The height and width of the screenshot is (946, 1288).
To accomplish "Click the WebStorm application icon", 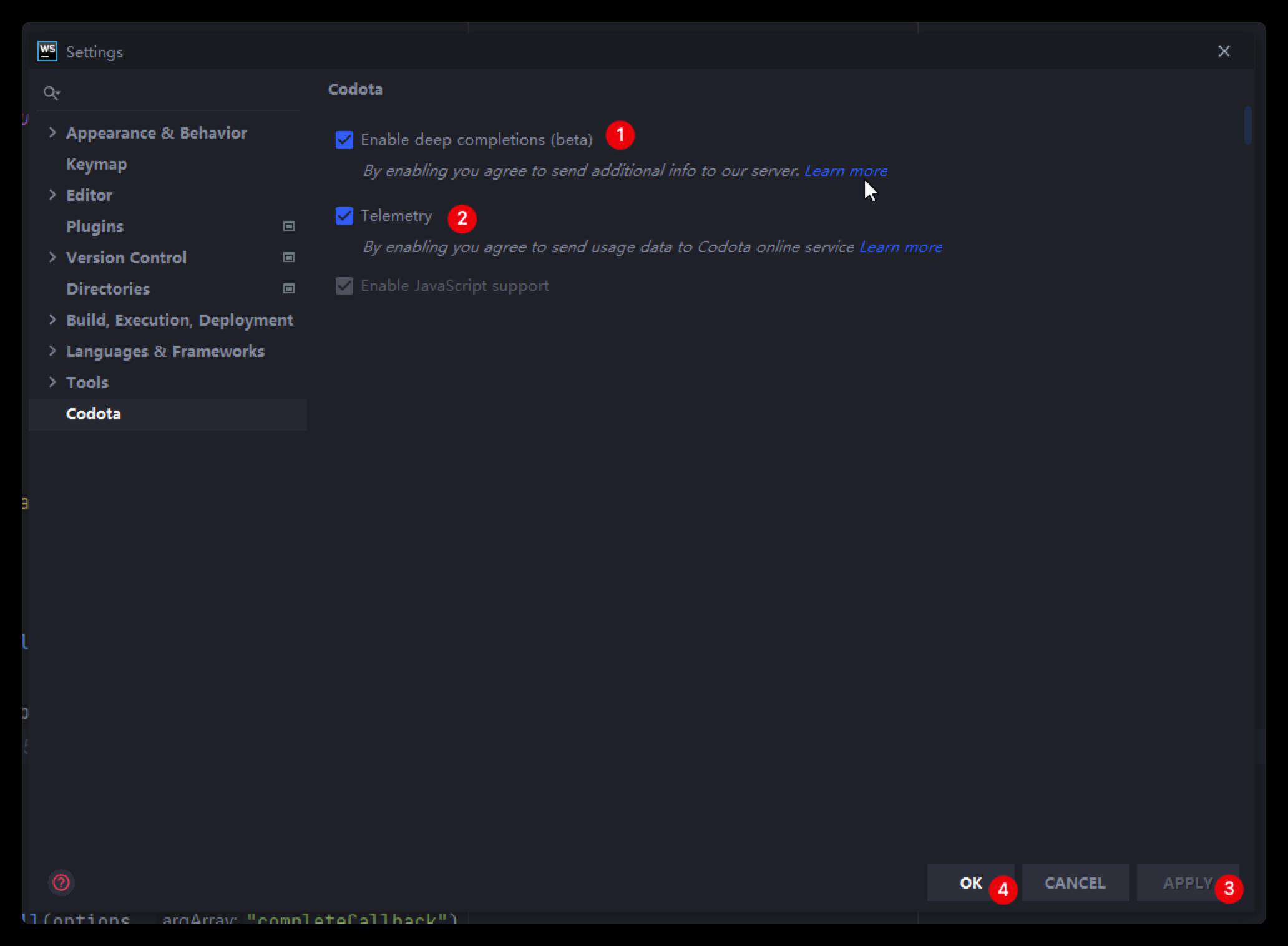I will [45, 51].
